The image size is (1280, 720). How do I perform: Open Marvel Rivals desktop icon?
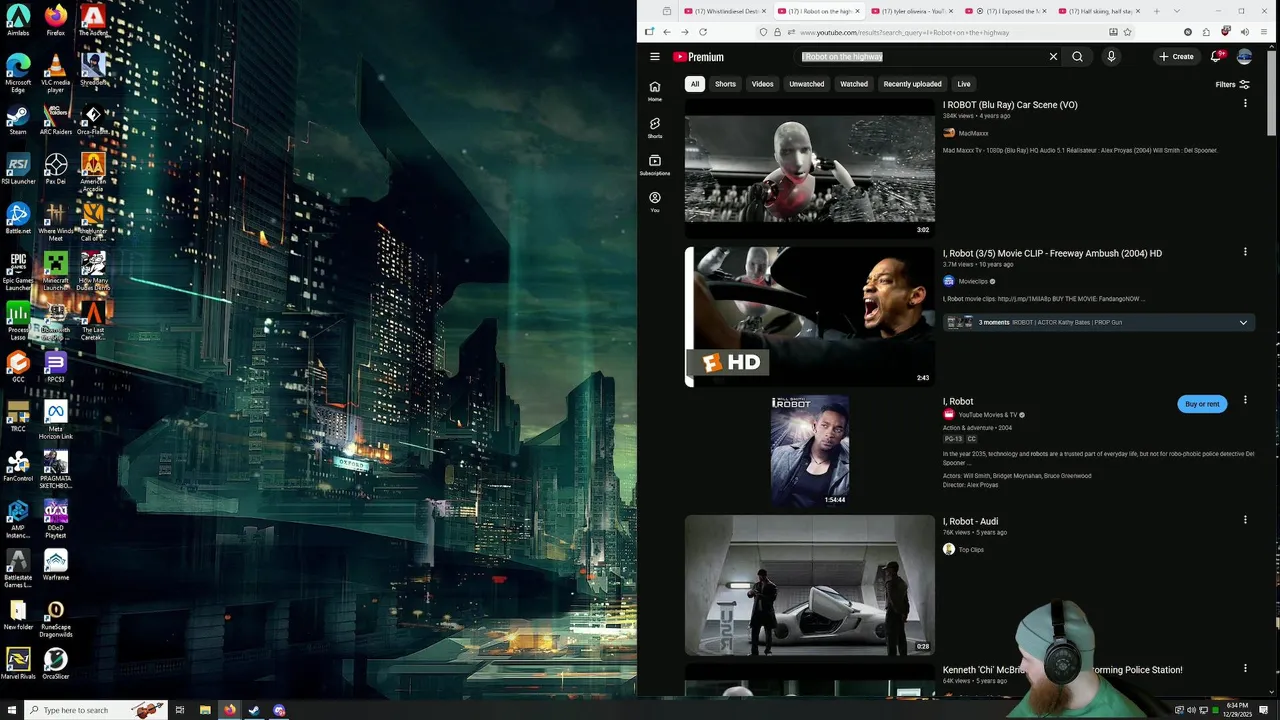[x=18, y=664]
